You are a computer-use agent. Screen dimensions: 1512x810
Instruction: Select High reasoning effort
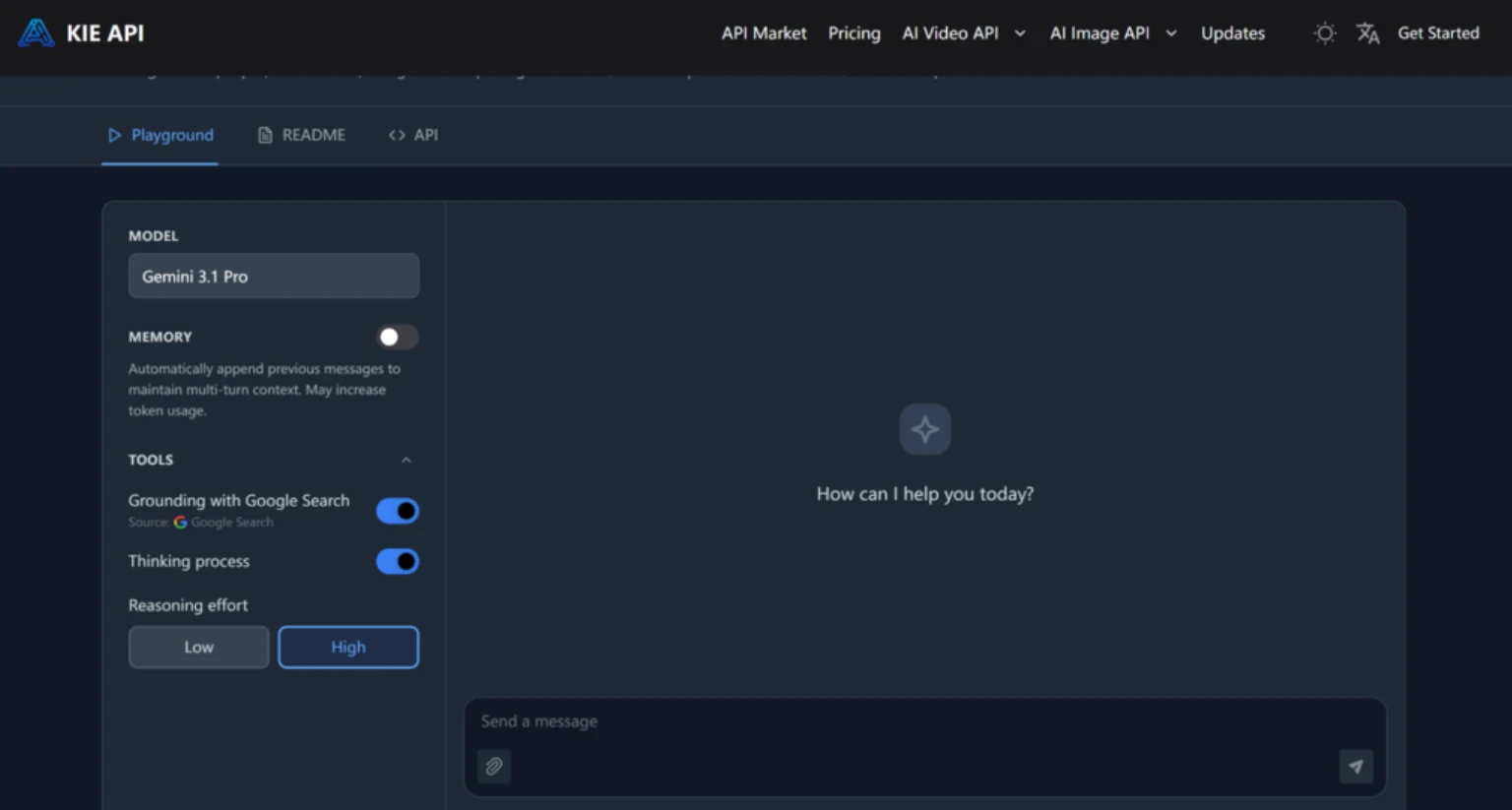point(348,647)
